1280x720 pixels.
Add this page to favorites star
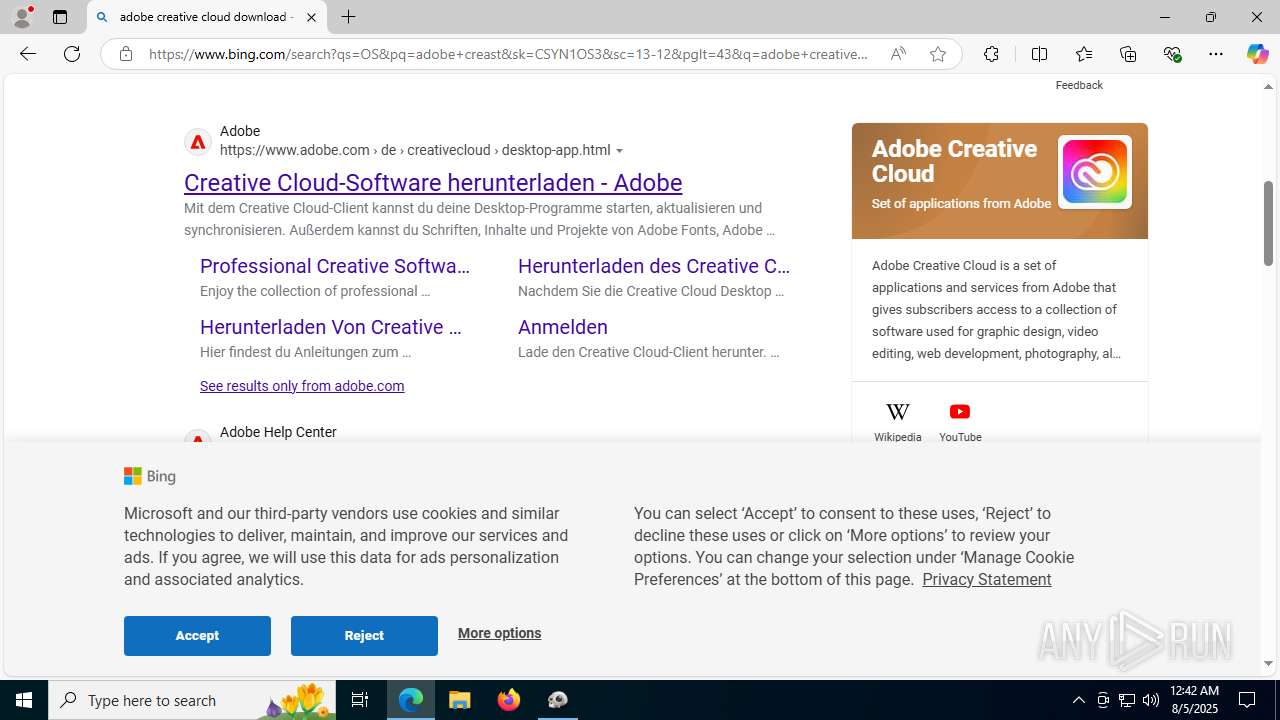938,54
